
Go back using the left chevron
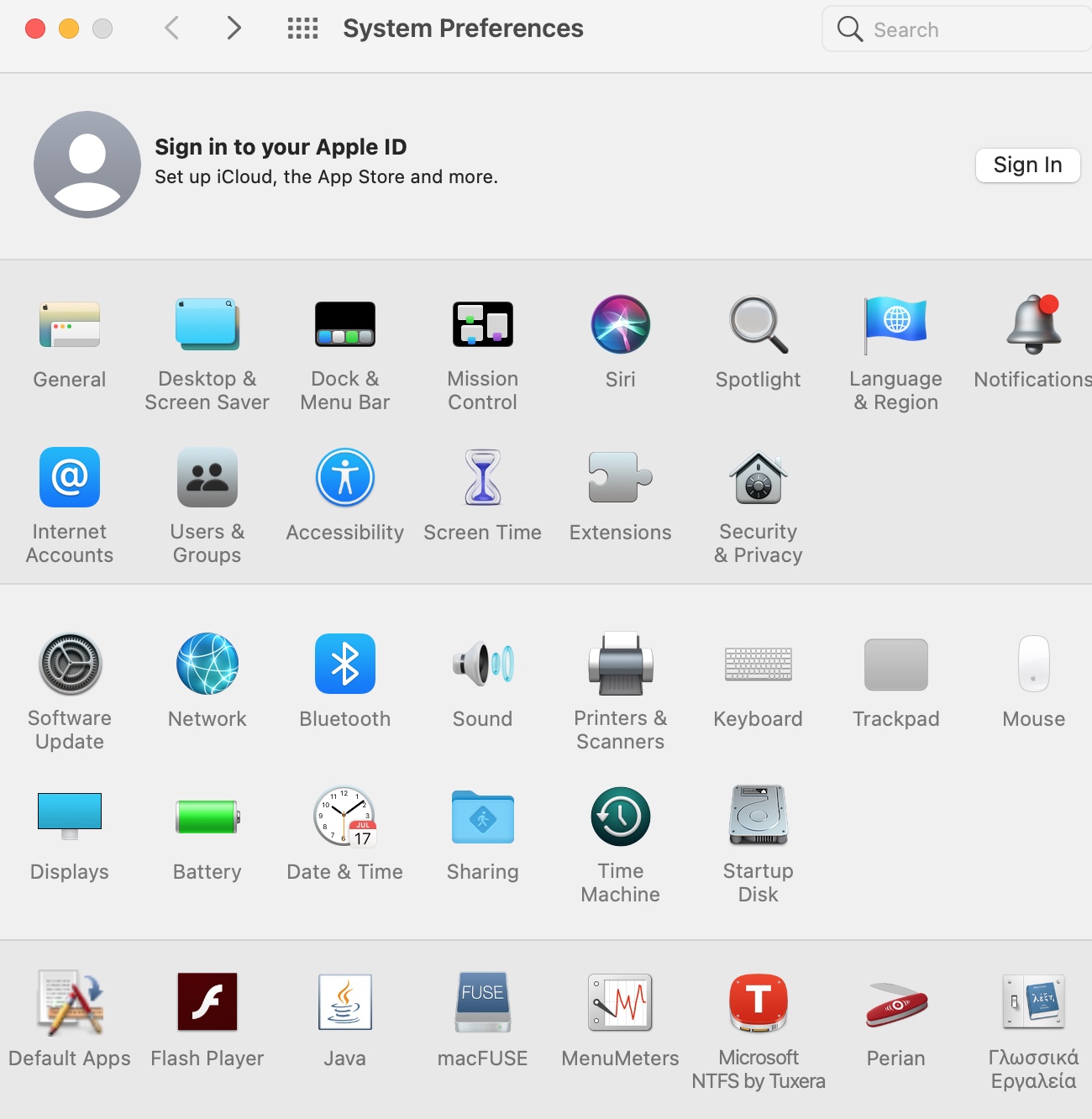[x=171, y=29]
